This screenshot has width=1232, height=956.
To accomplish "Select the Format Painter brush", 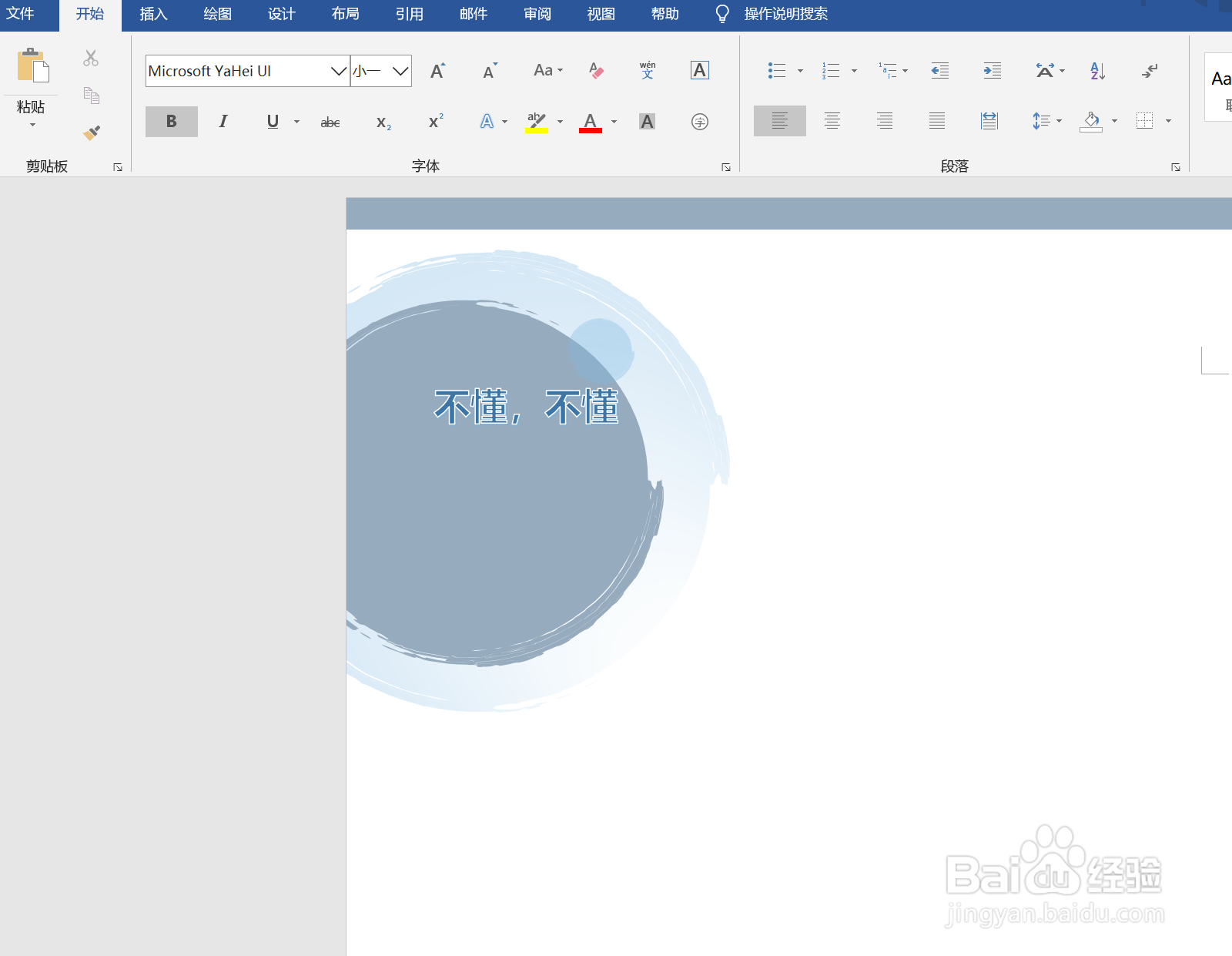I will tap(92, 132).
